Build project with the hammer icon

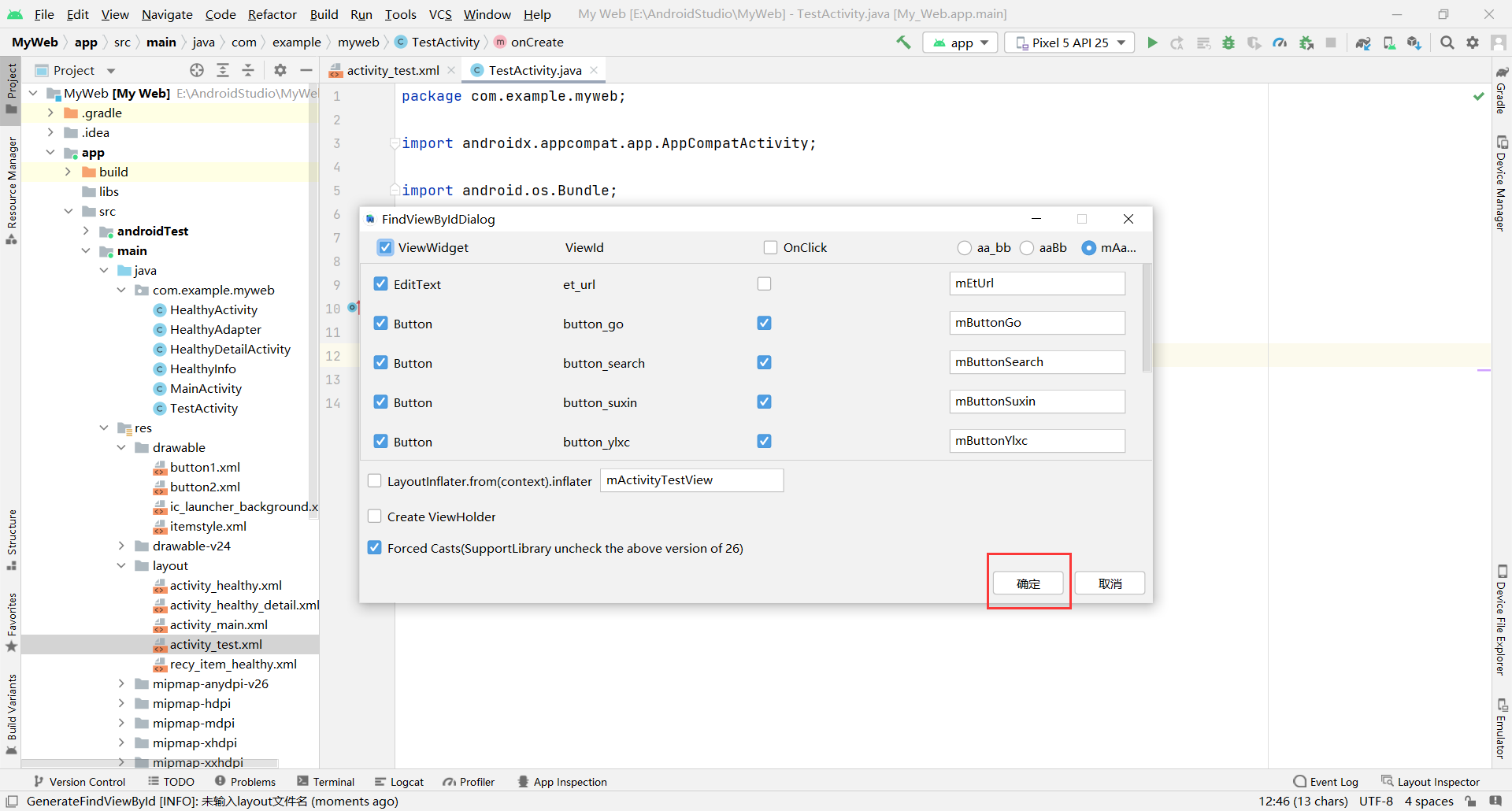pos(903,43)
